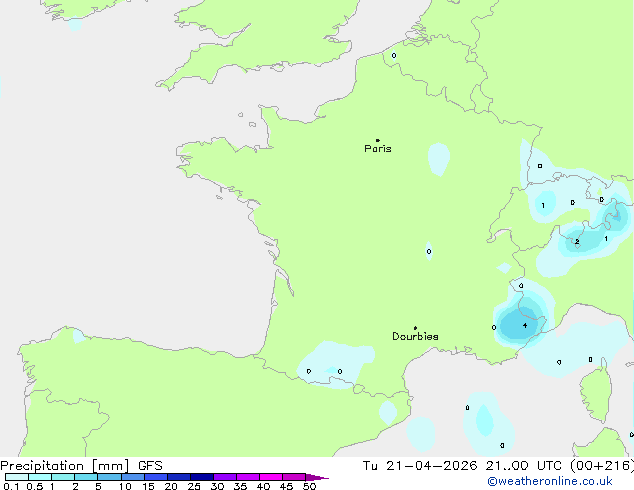This screenshot has width=634, height=490.
Task: Select the 20–25 mm legend swatch
Action: pyautogui.click(x=179, y=477)
